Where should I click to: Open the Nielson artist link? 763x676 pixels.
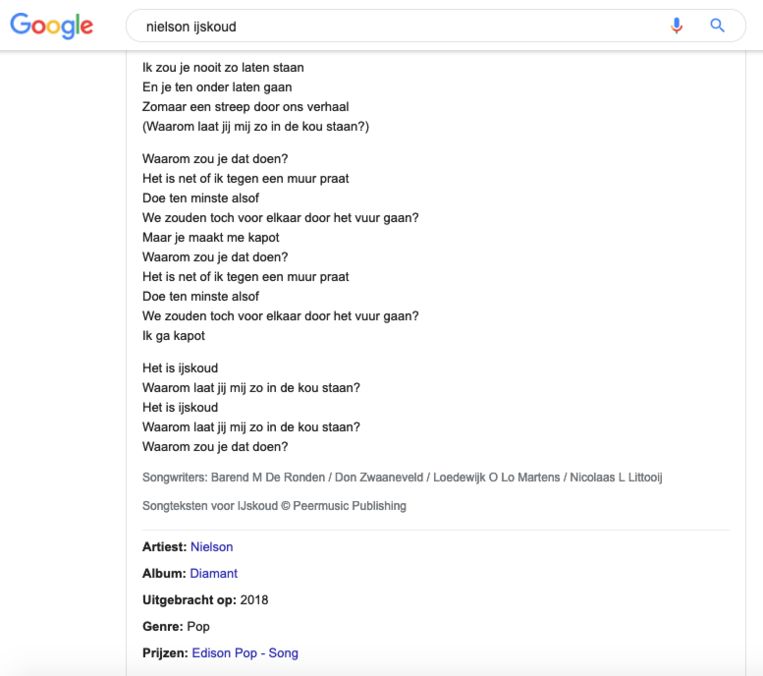tap(211, 547)
